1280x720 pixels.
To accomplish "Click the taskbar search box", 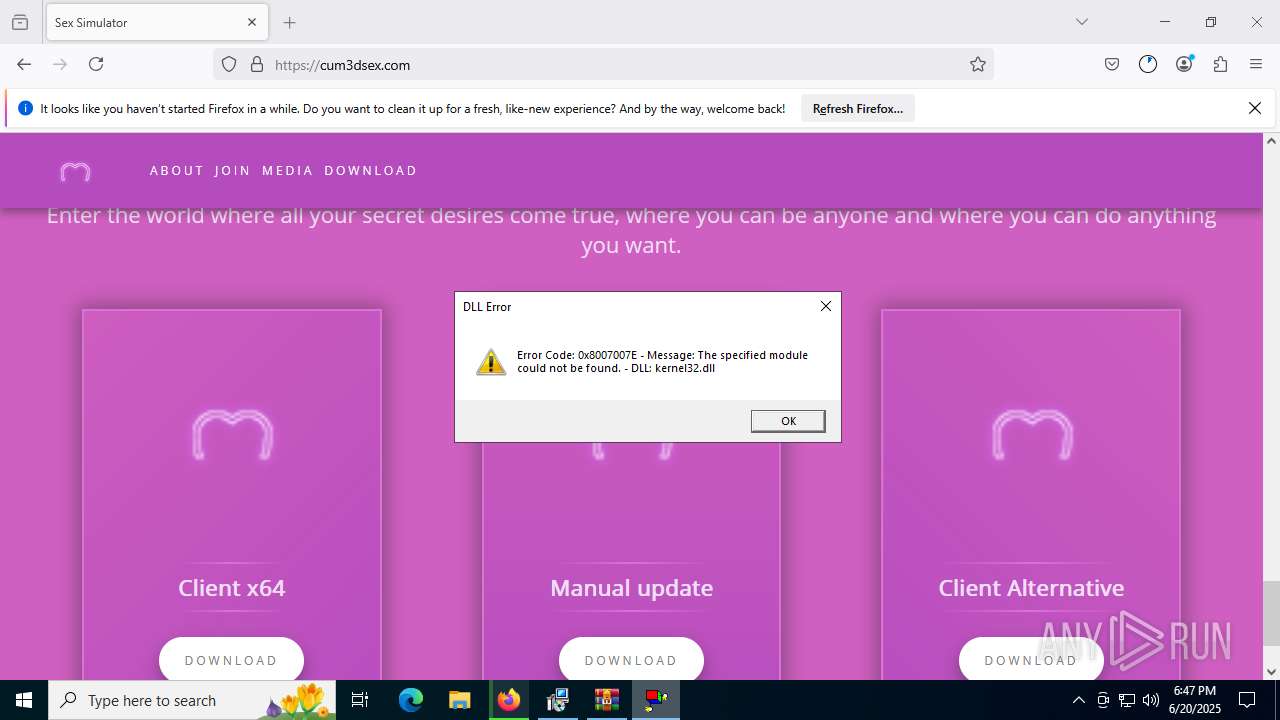I will click(193, 700).
